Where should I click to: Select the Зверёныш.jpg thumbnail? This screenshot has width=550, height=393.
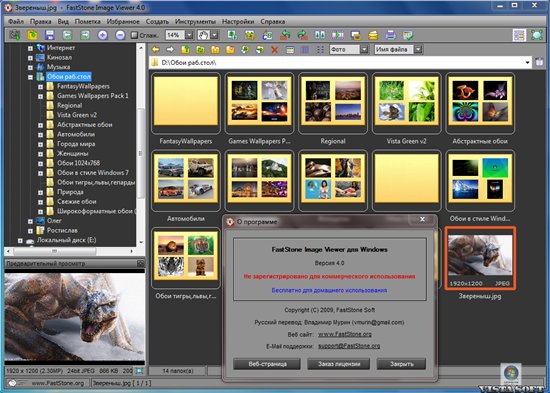pos(480,258)
